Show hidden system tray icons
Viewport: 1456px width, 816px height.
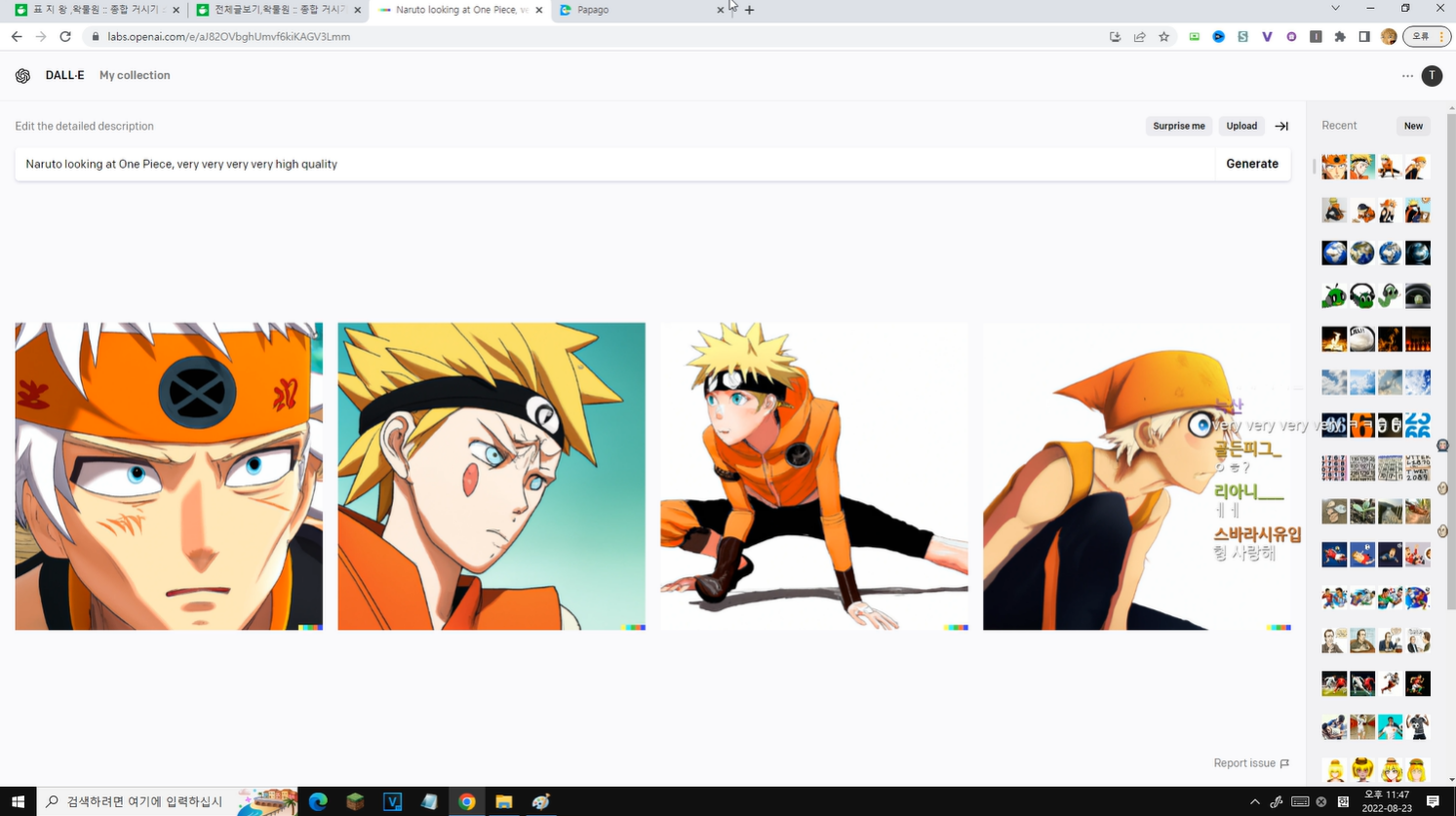[1254, 801]
